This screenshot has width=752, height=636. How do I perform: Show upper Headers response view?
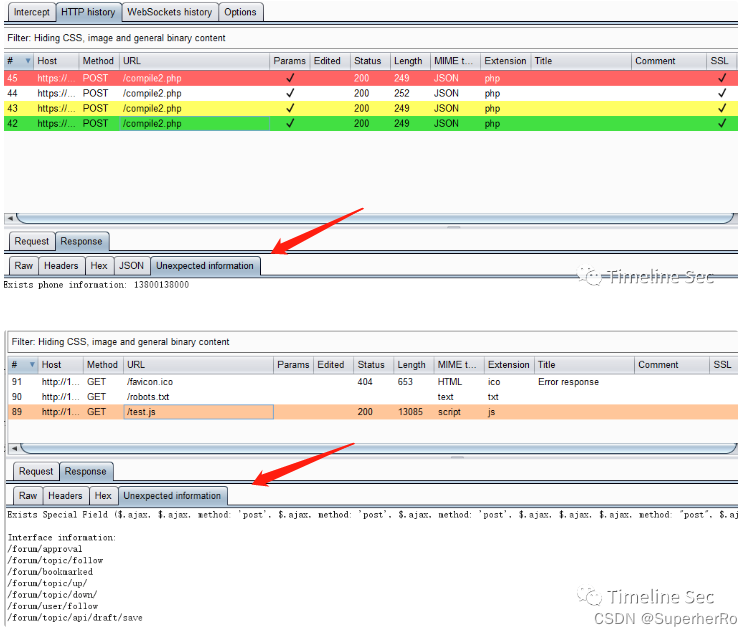tap(61, 266)
